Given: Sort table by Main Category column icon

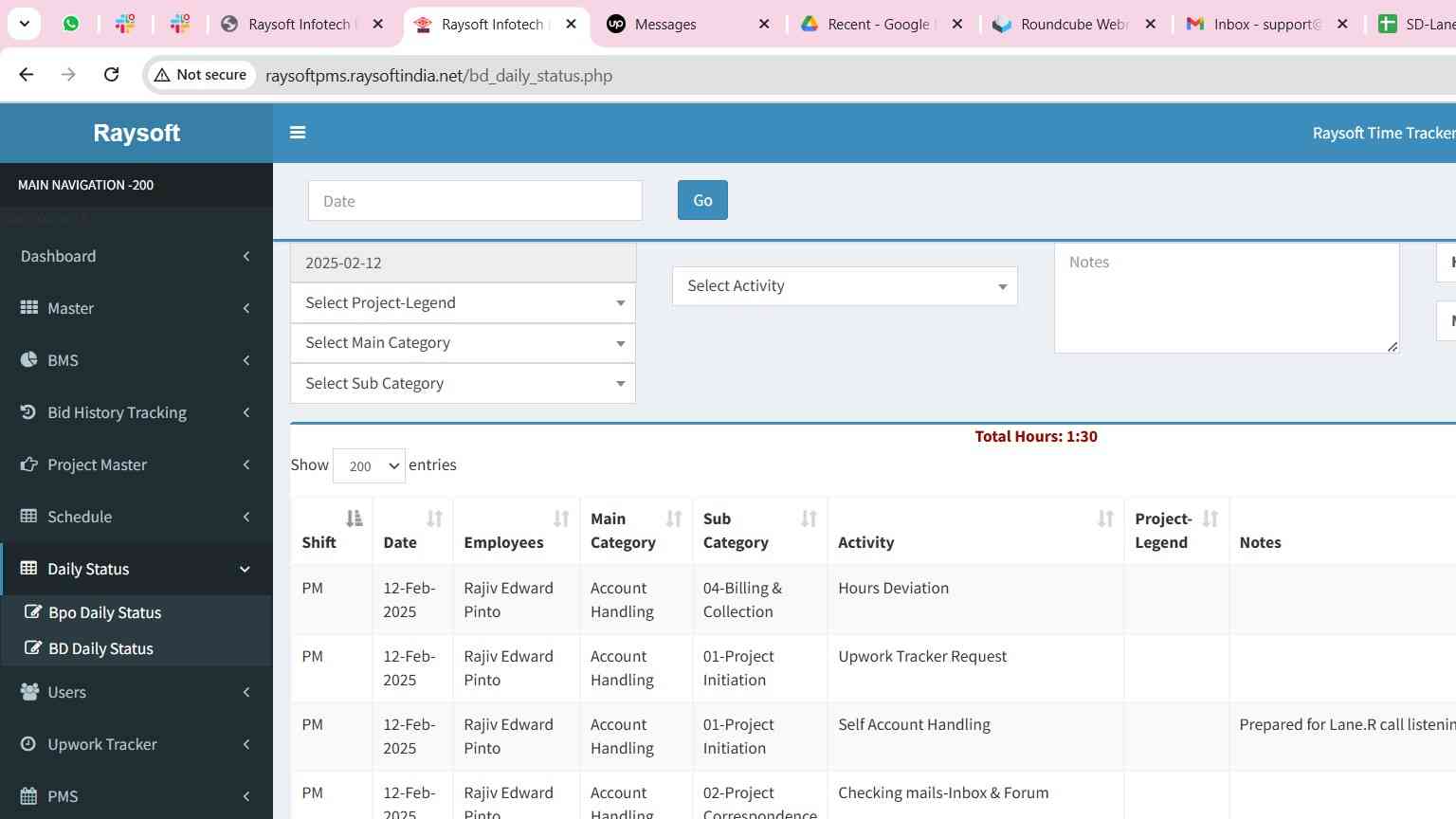Looking at the screenshot, I should (674, 518).
